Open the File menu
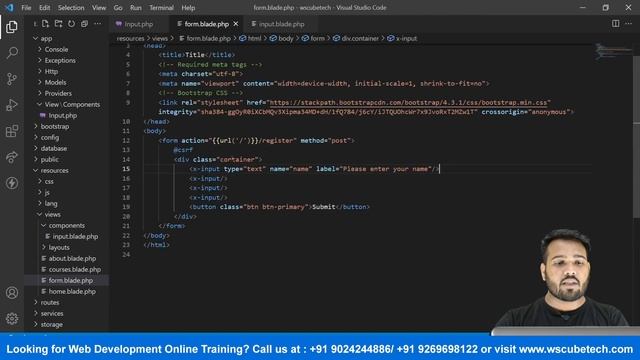Viewport: 640px width, 360px height. coord(26,8)
